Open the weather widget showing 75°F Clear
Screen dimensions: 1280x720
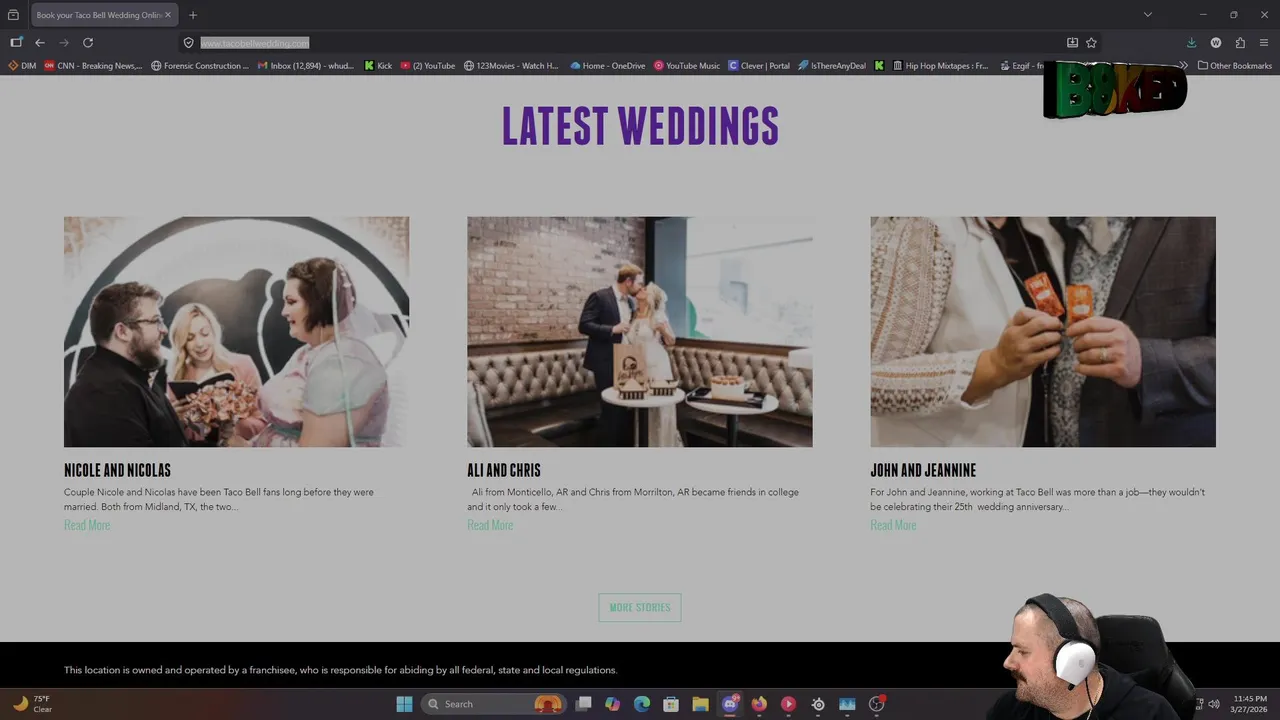[32, 704]
